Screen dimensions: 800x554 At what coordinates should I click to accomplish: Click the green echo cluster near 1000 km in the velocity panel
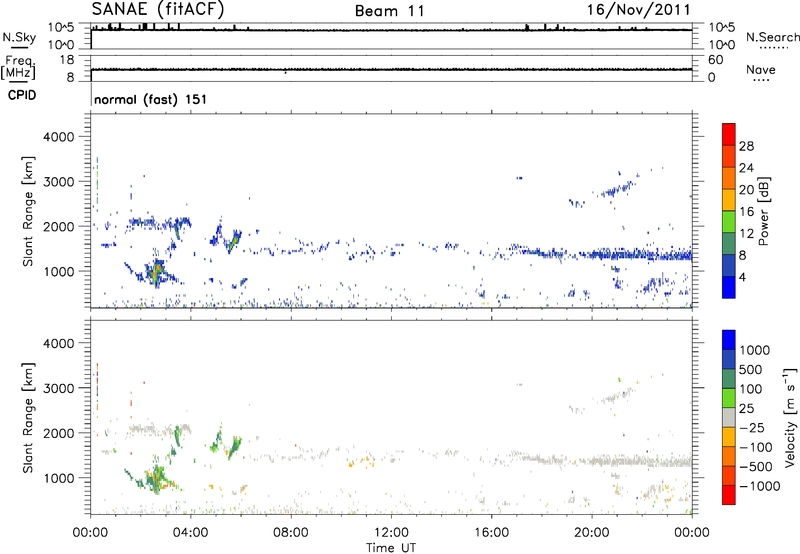coord(156,480)
